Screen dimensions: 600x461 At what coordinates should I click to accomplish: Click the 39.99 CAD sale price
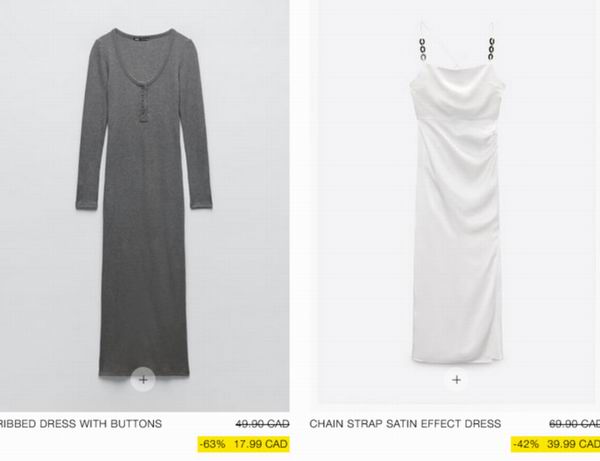573,444
